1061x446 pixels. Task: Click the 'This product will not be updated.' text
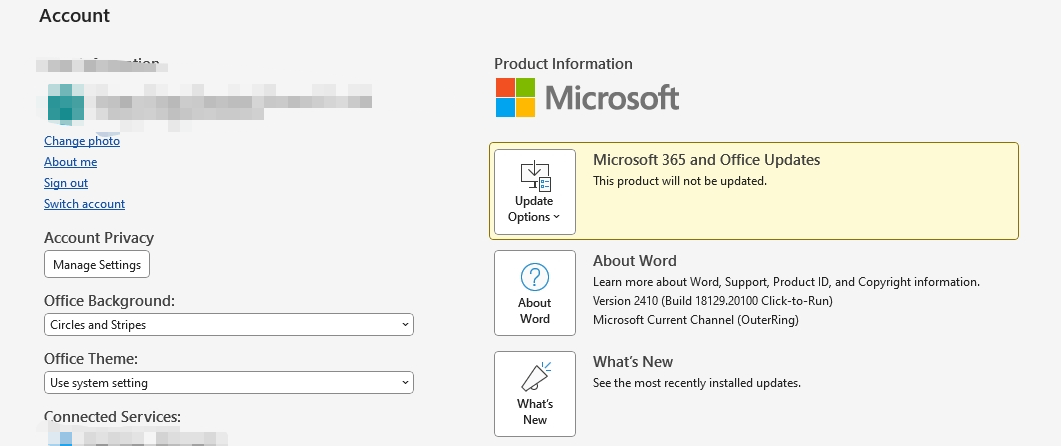point(680,181)
